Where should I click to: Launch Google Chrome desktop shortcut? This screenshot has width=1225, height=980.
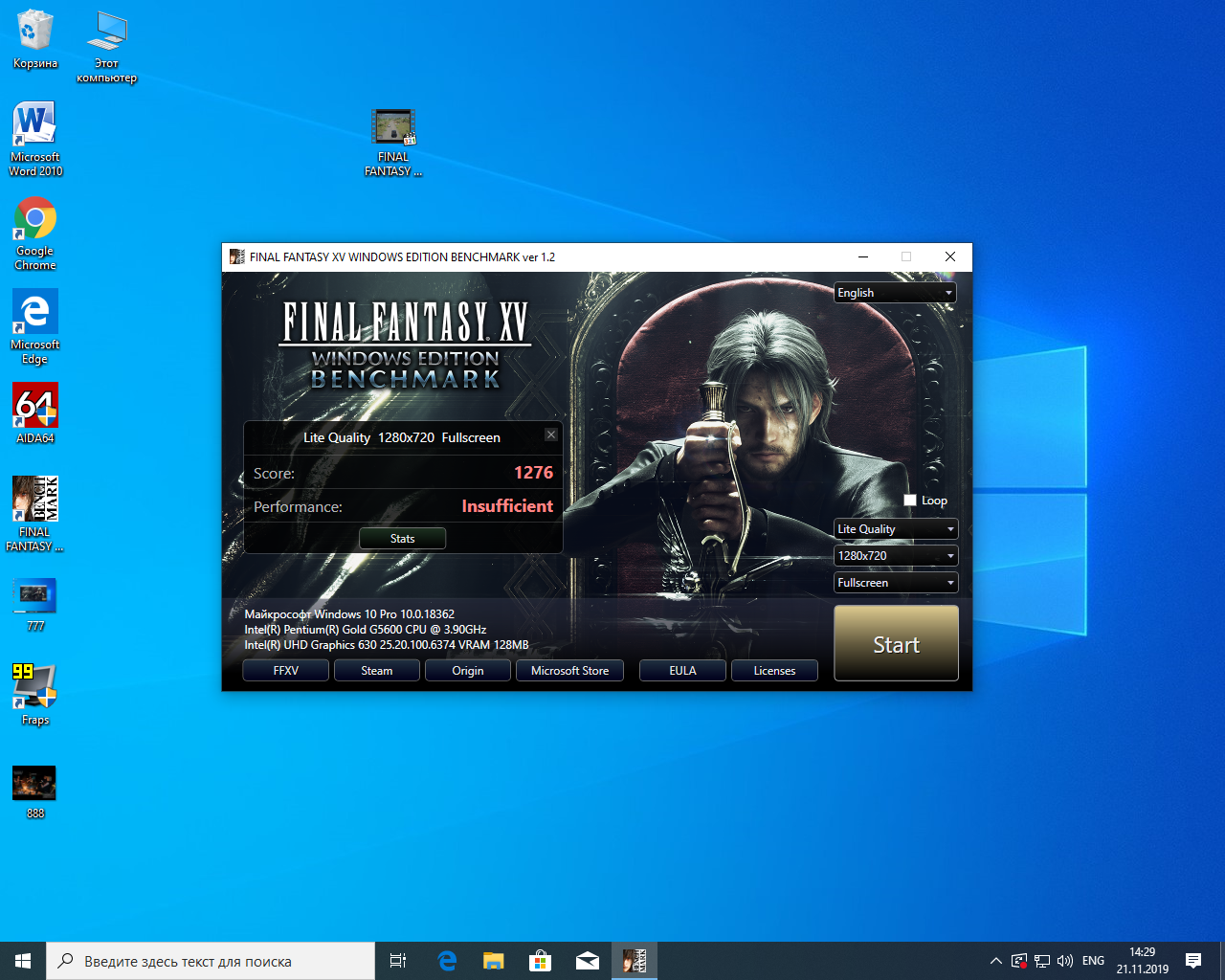click(x=35, y=234)
